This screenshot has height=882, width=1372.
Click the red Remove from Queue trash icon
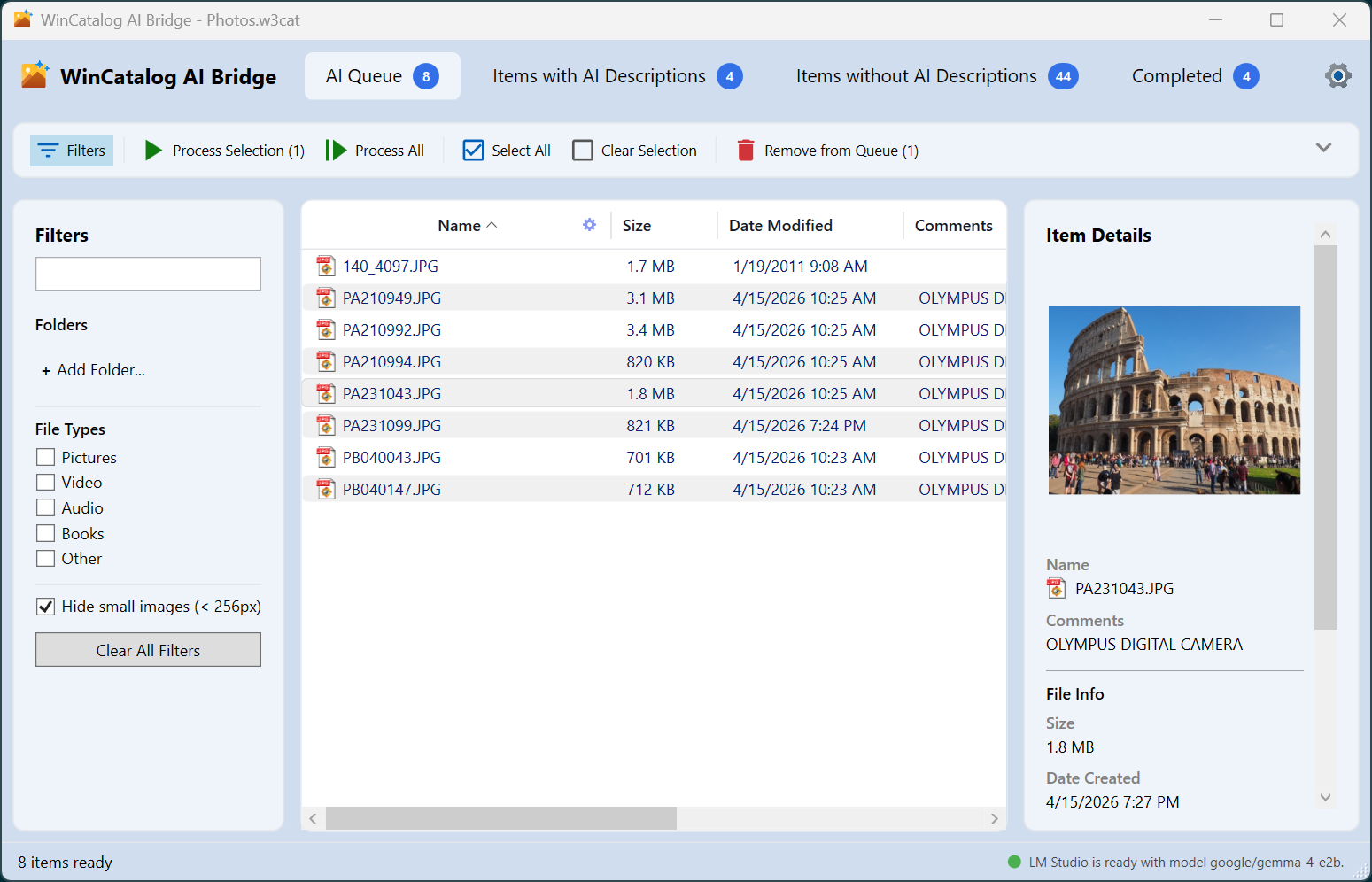tap(746, 151)
